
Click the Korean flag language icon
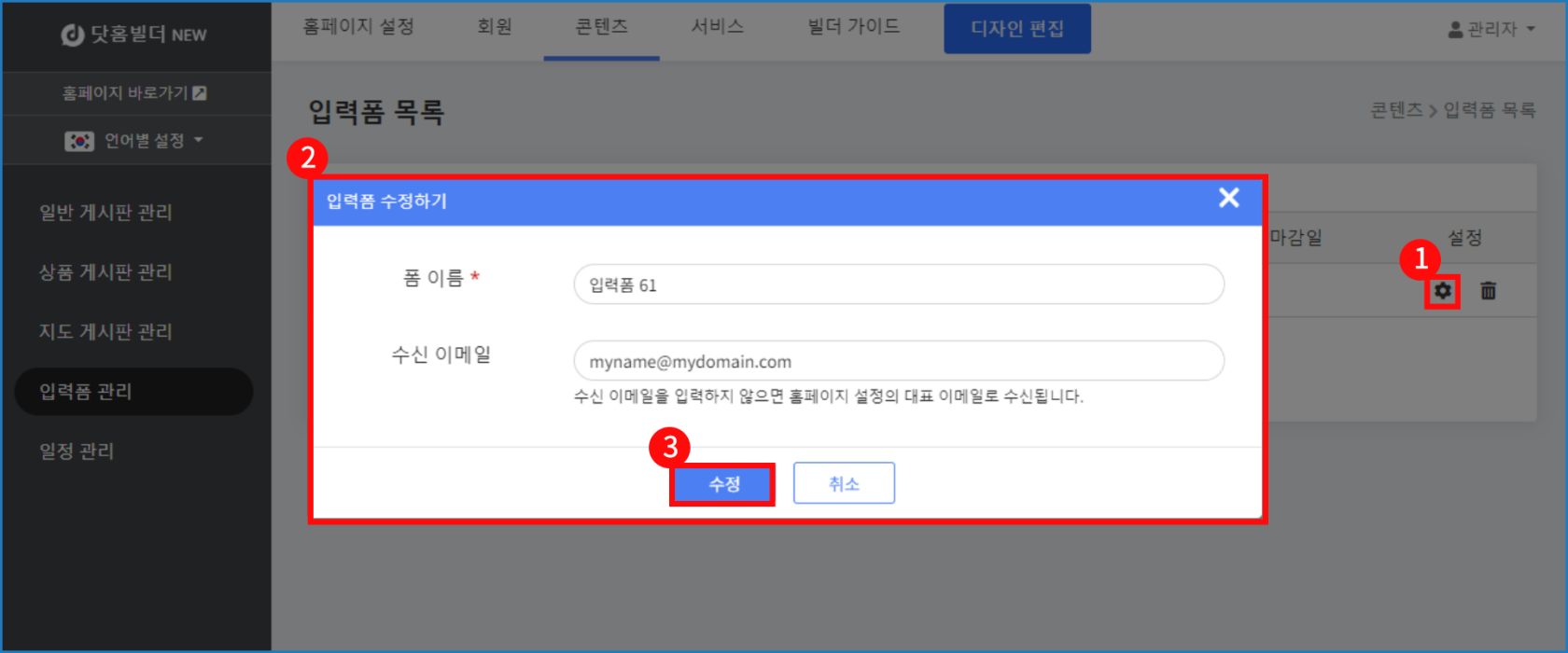pyautogui.click(x=79, y=141)
